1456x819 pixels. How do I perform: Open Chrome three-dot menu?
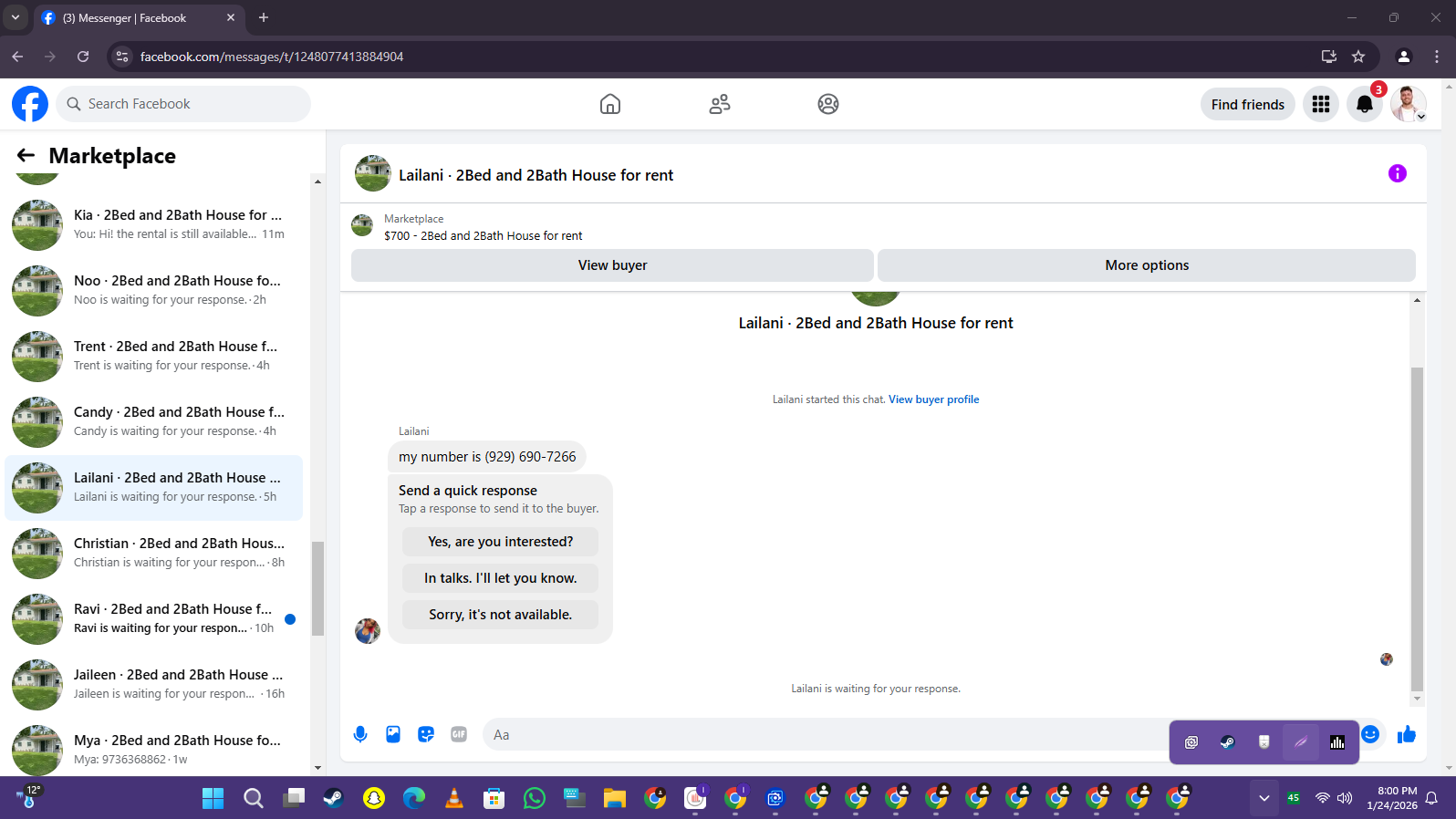(1437, 57)
